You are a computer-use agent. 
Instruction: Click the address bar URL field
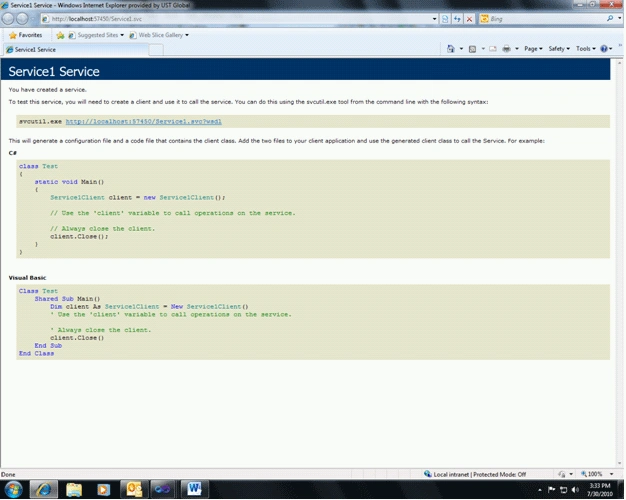coord(236,19)
